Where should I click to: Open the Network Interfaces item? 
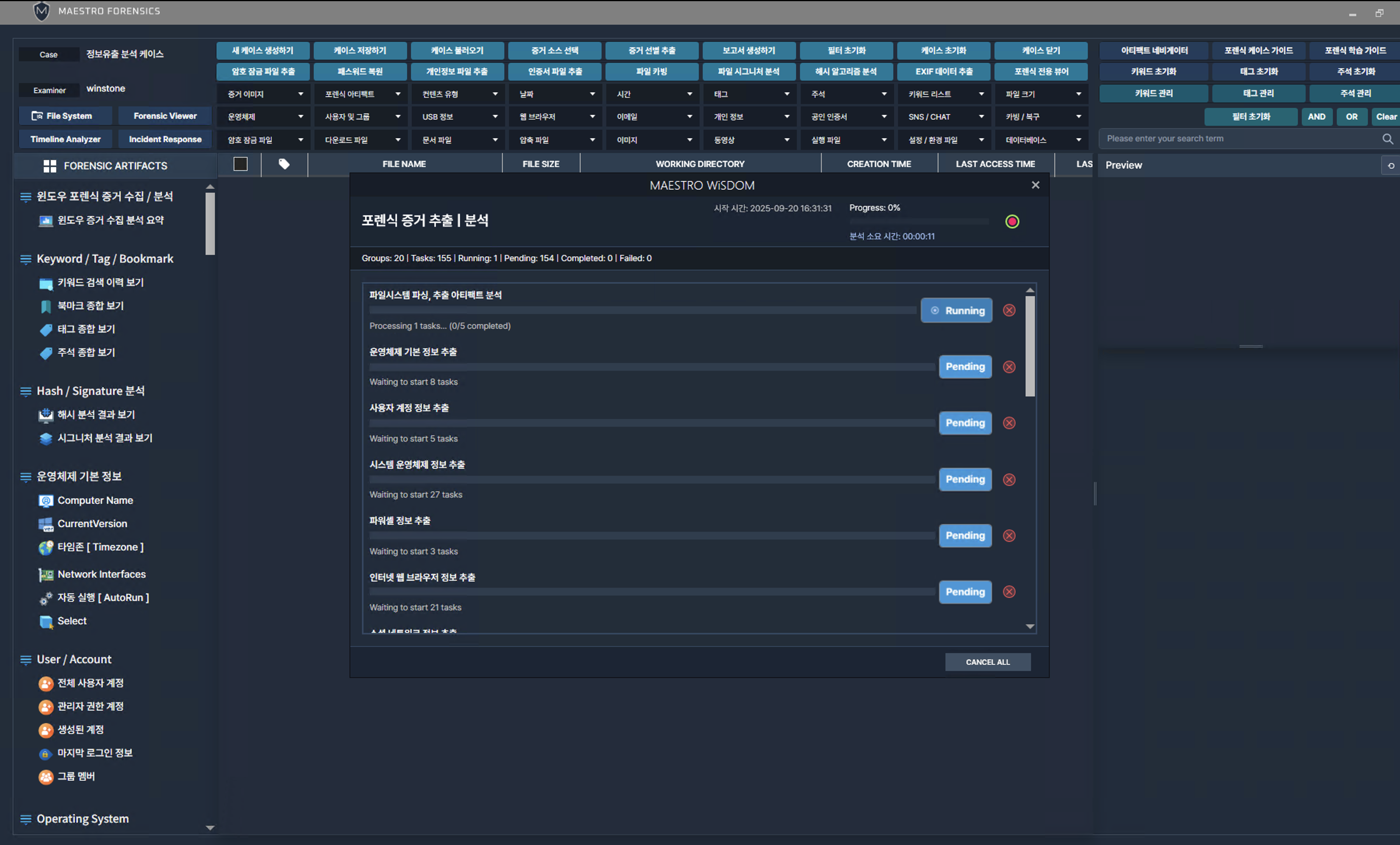[x=101, y=574]
